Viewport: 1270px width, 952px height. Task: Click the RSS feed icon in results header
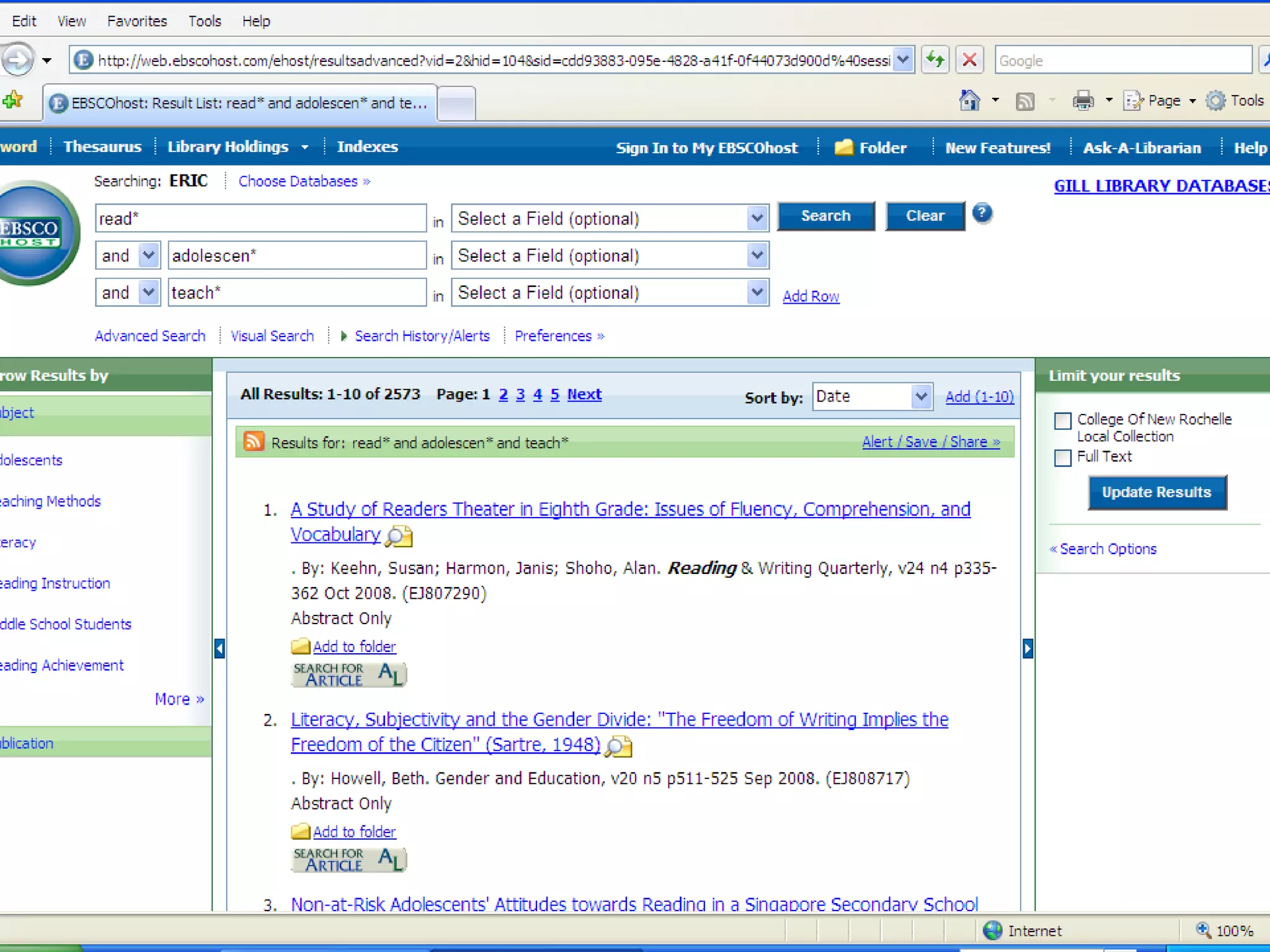coord(254,441)
